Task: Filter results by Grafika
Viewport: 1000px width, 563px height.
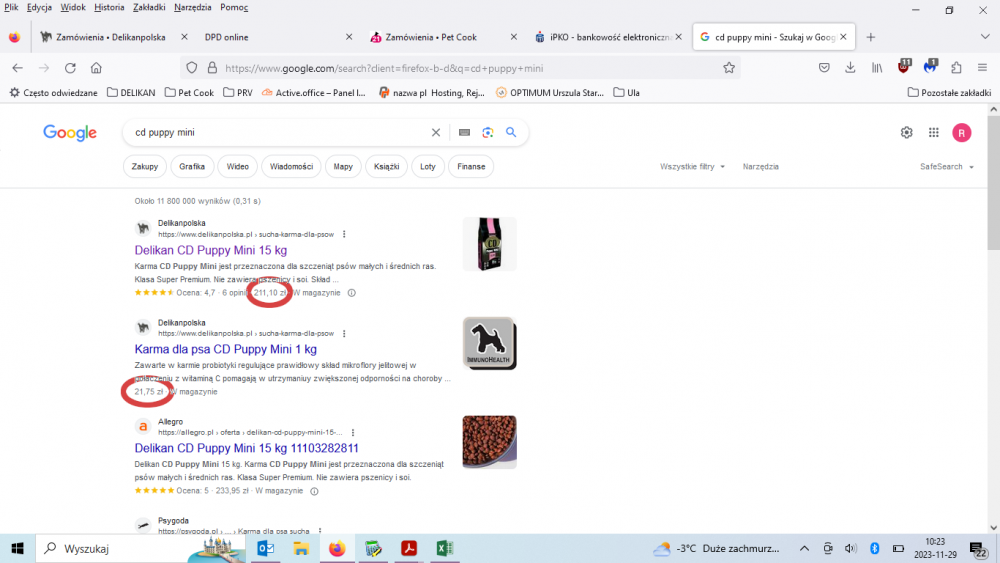Action: pos(192,167)
